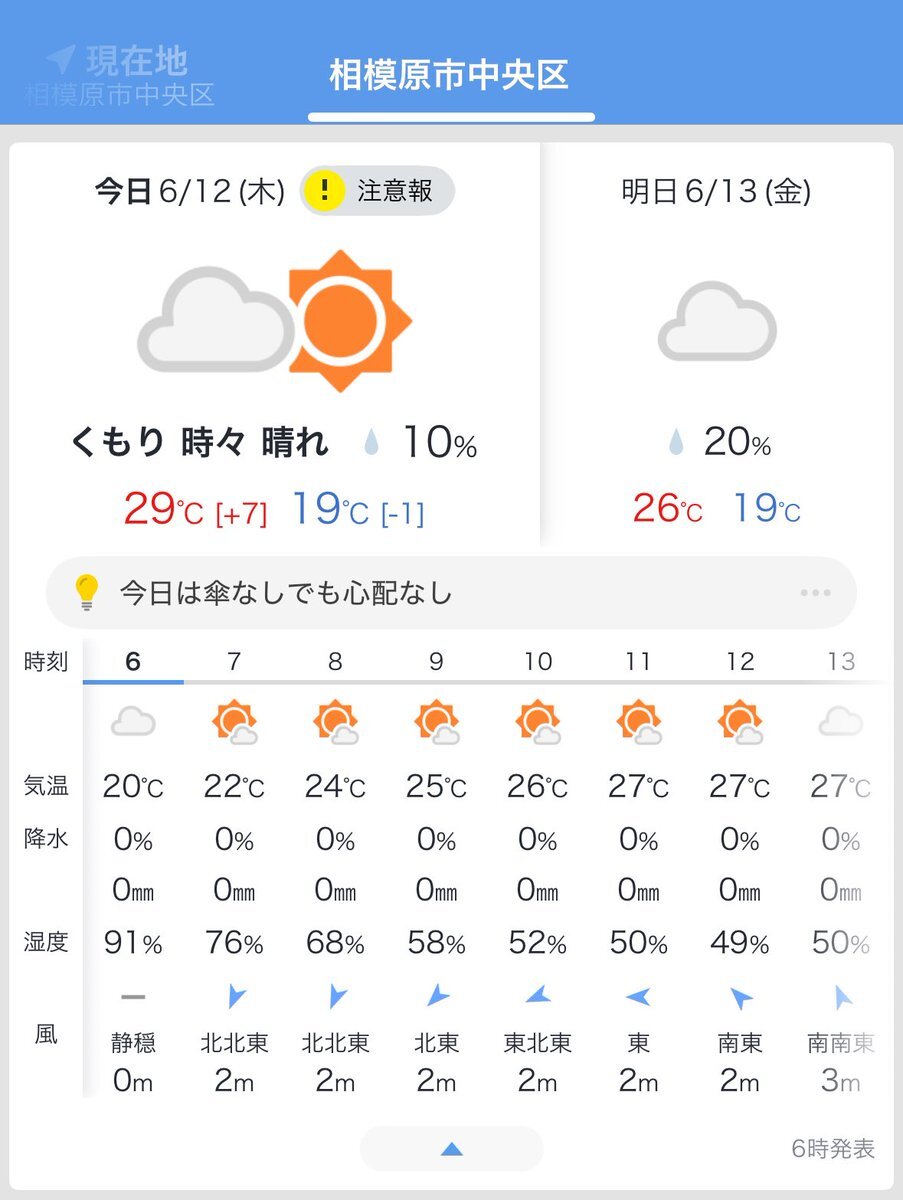Tap the 7 o'clock sunny weather icon
The height and width of the screenshot is (1200, 903).
tap(234, 722)
